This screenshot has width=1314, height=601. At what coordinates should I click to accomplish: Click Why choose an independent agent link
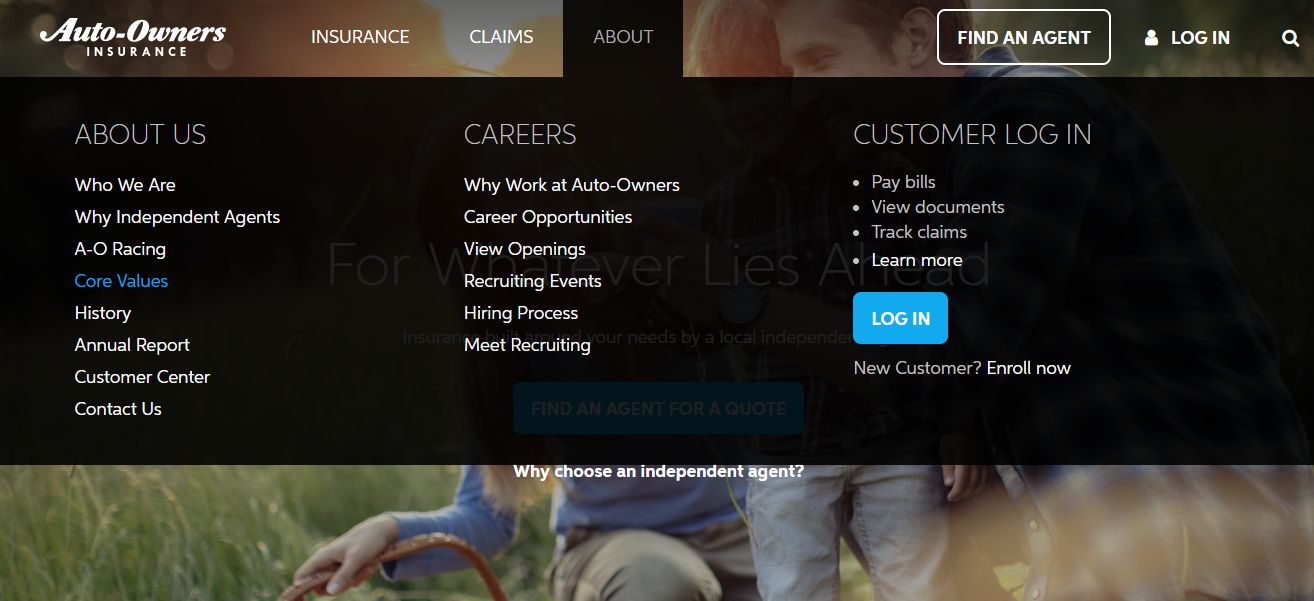[658, 471]
